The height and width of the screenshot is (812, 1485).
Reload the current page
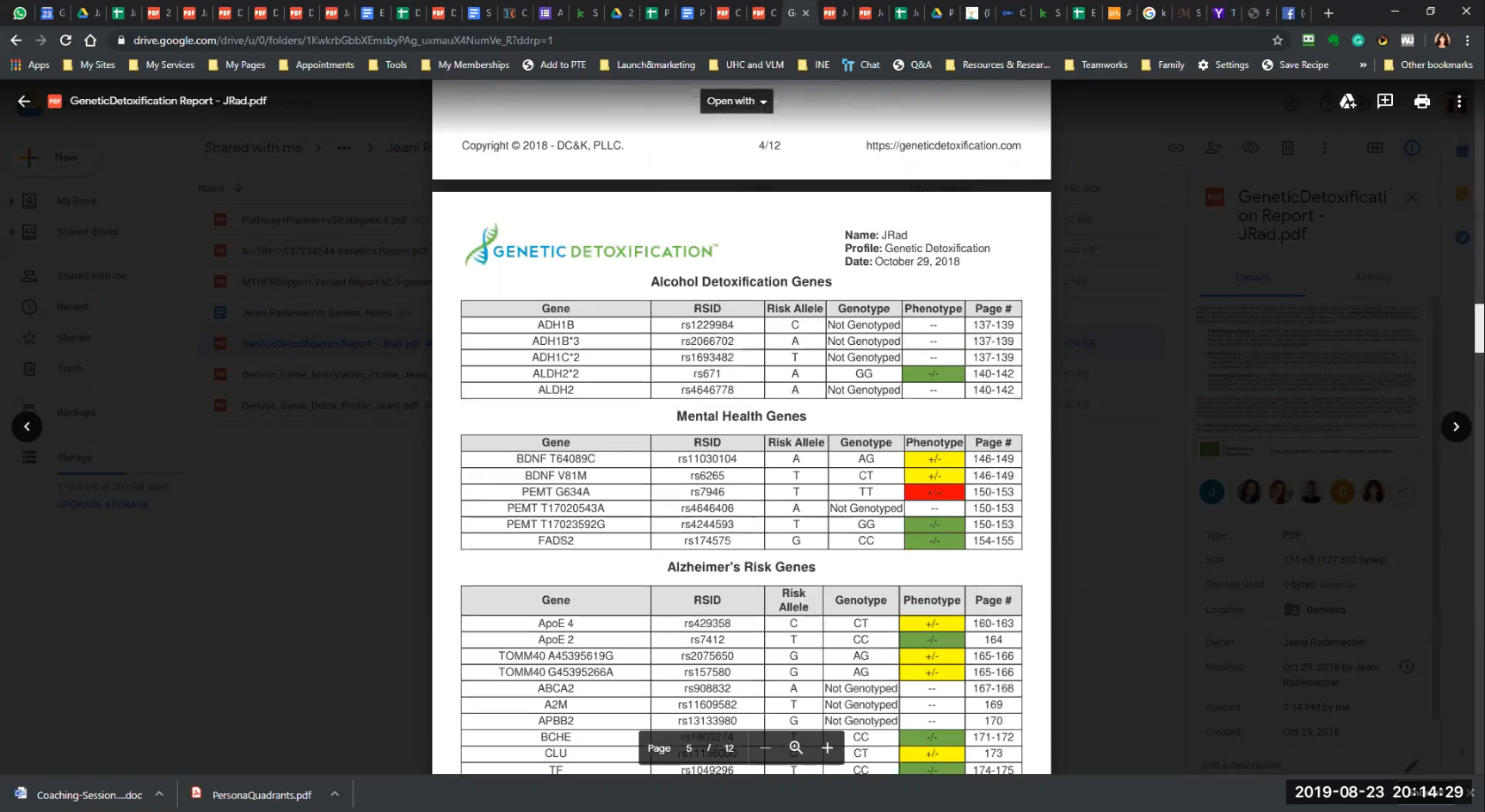click(65, 40)
